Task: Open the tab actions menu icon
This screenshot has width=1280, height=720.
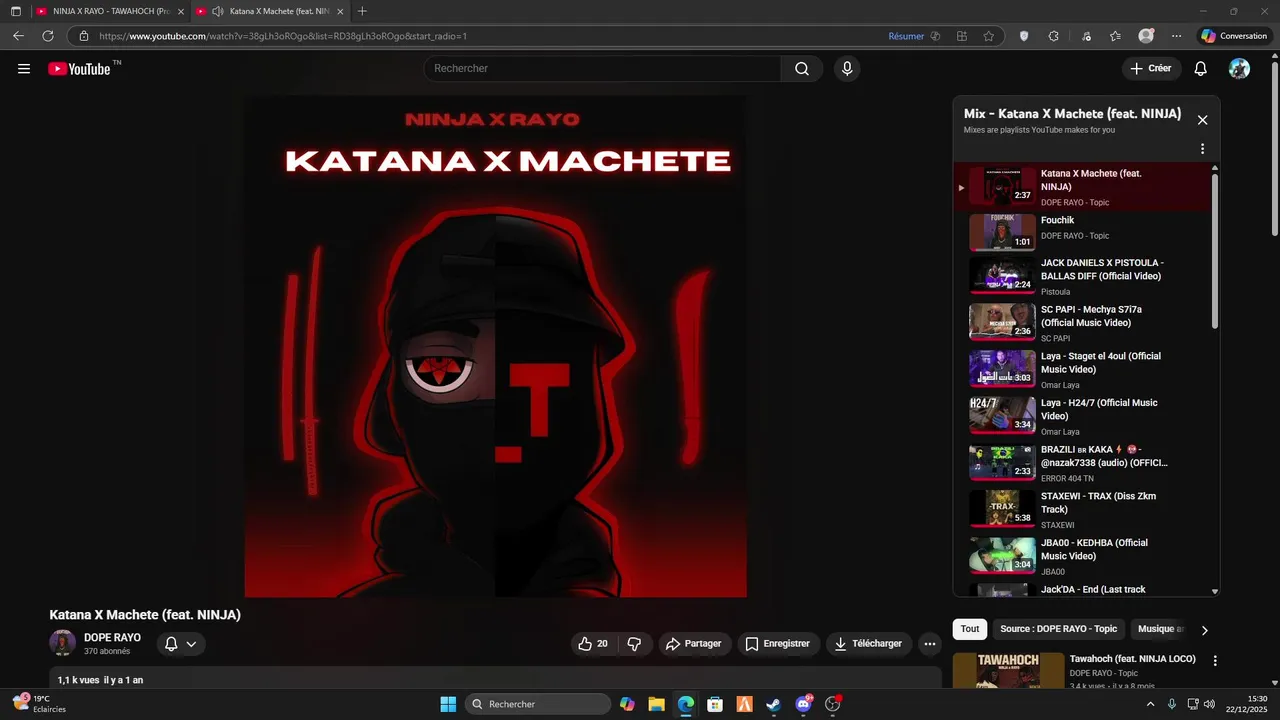Action: [15, 11]
